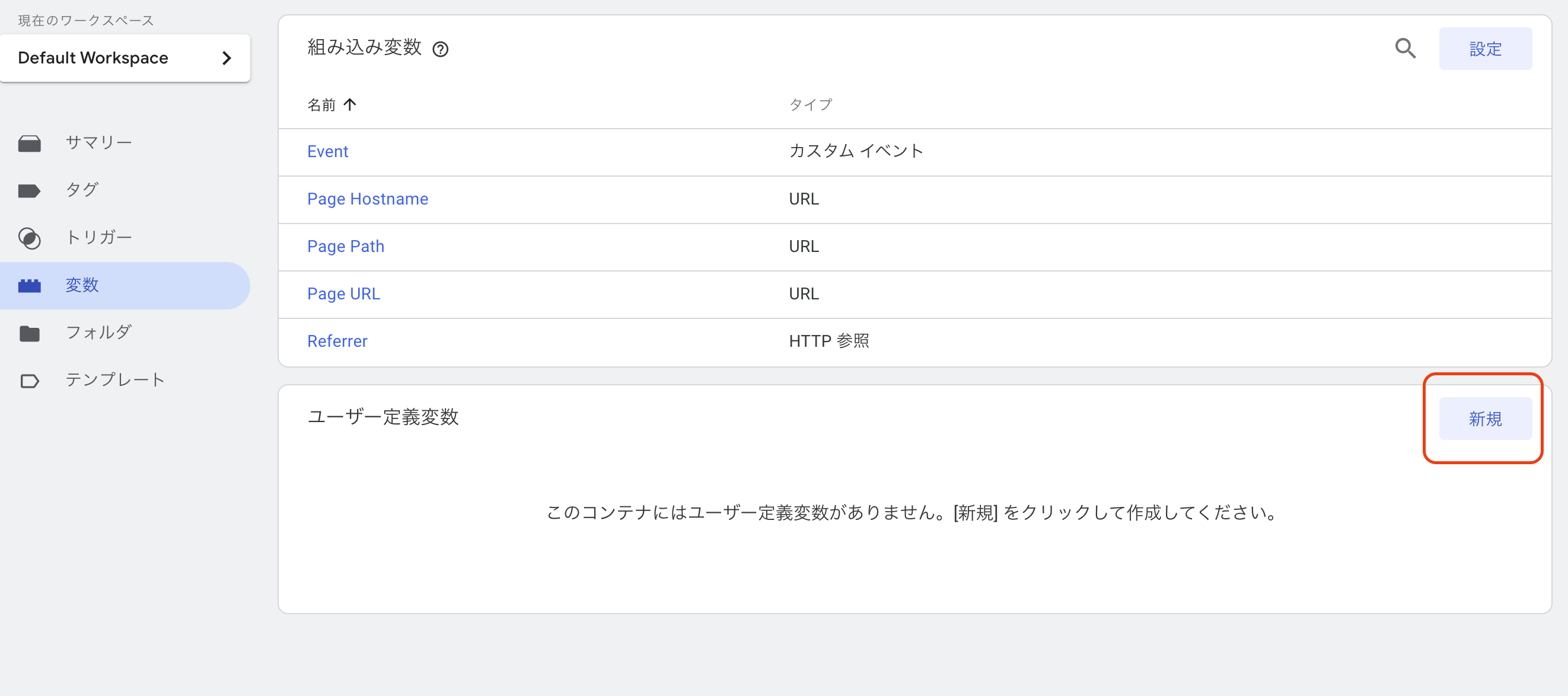The image size is (1568, 696).
Task: Open the Default Workspace selector
Action: click(x=93, y=58)
